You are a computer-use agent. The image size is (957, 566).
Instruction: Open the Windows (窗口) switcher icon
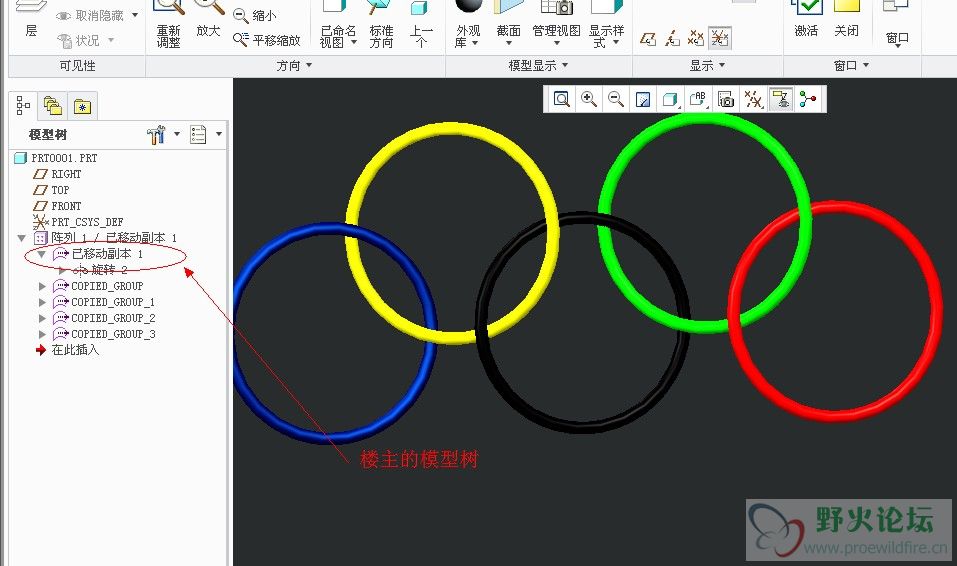[897, 24]
